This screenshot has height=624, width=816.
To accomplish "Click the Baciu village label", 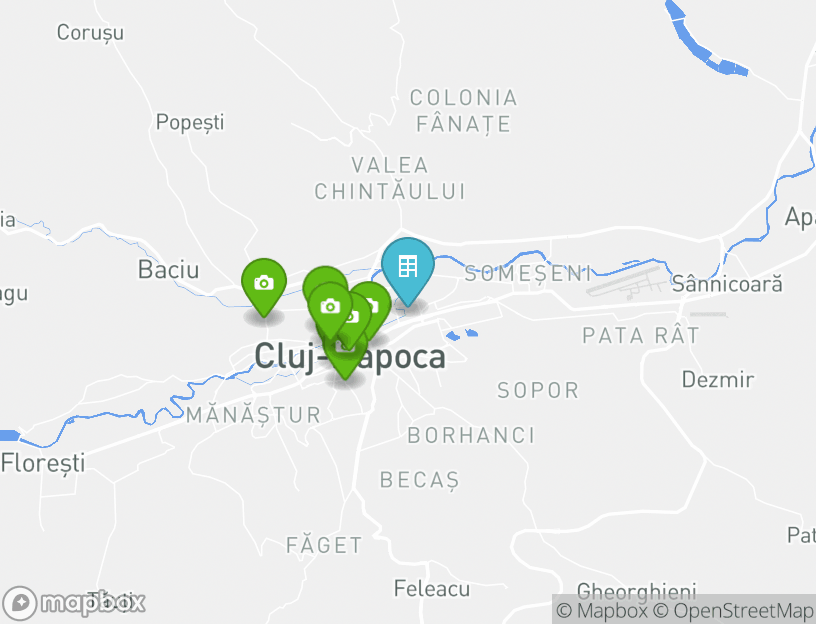I will [168, 270].
